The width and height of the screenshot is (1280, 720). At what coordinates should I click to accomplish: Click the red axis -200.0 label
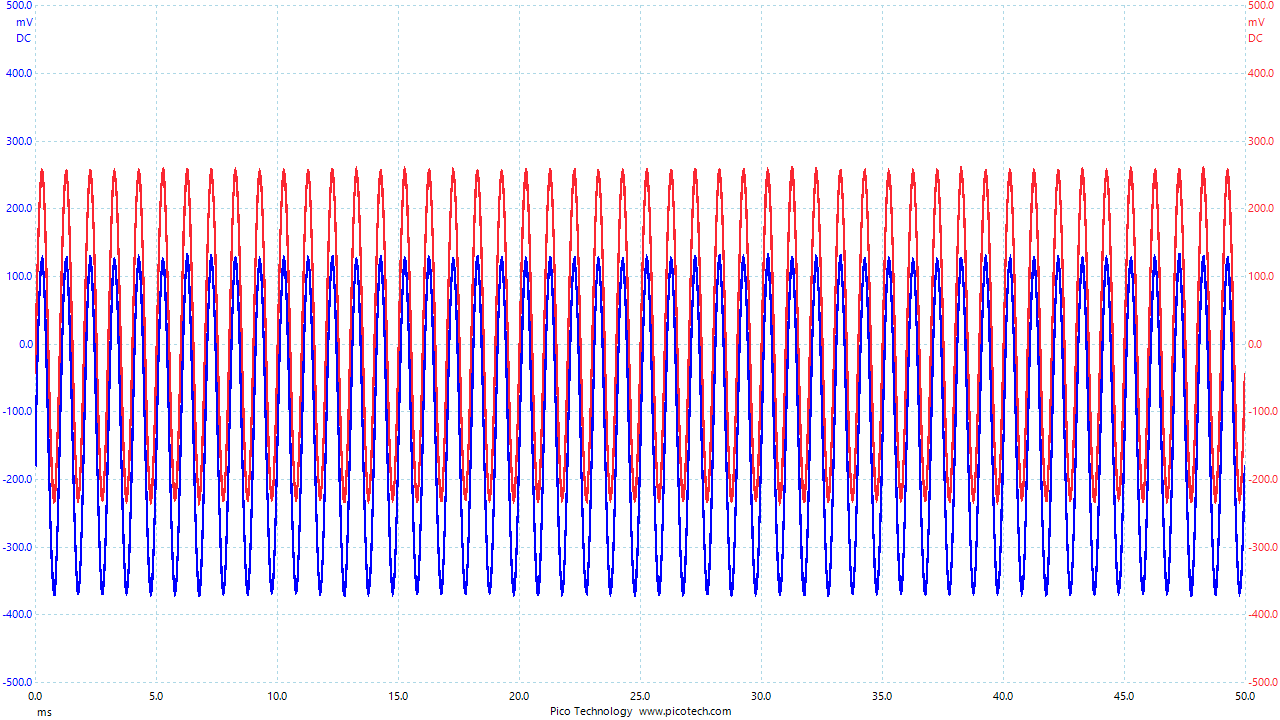(x=1263, y=479)
